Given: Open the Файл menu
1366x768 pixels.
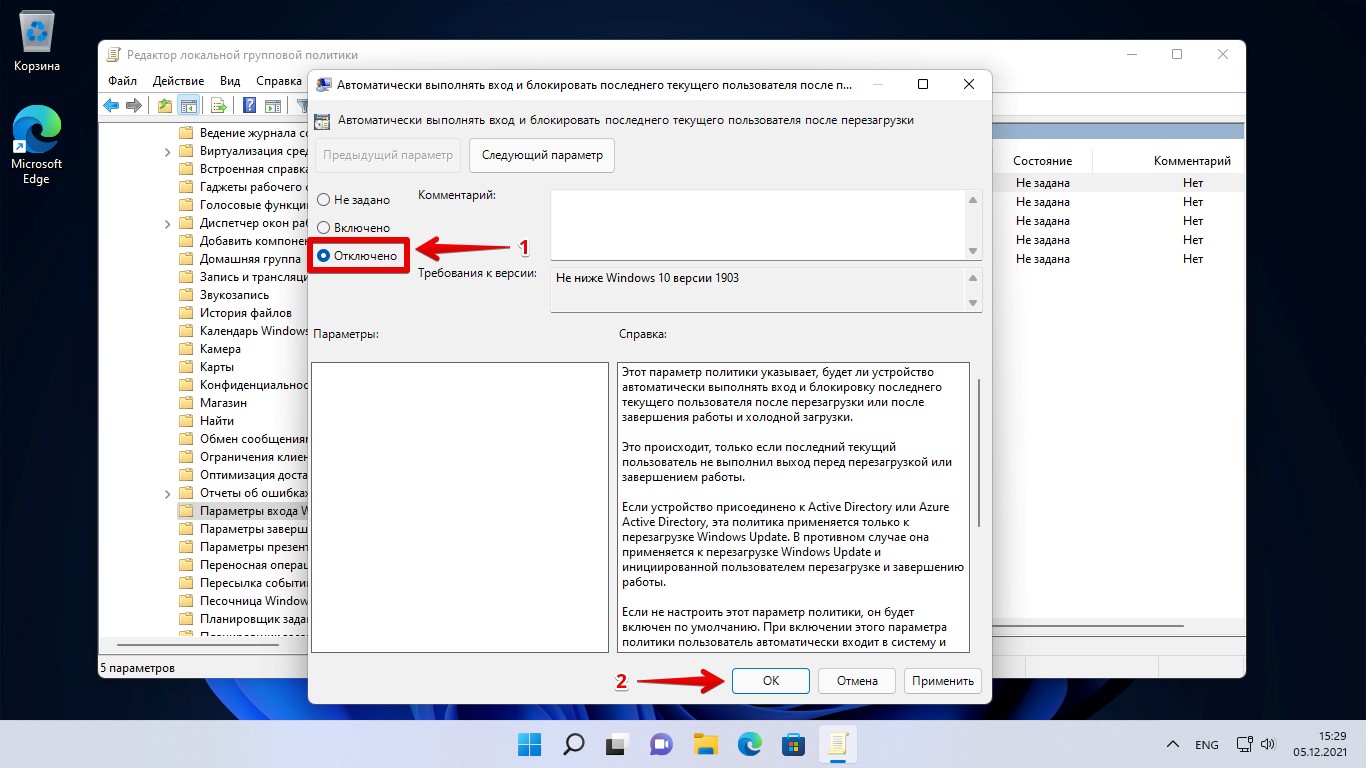Looking at the screenshot, I should [x=123, y=81].
